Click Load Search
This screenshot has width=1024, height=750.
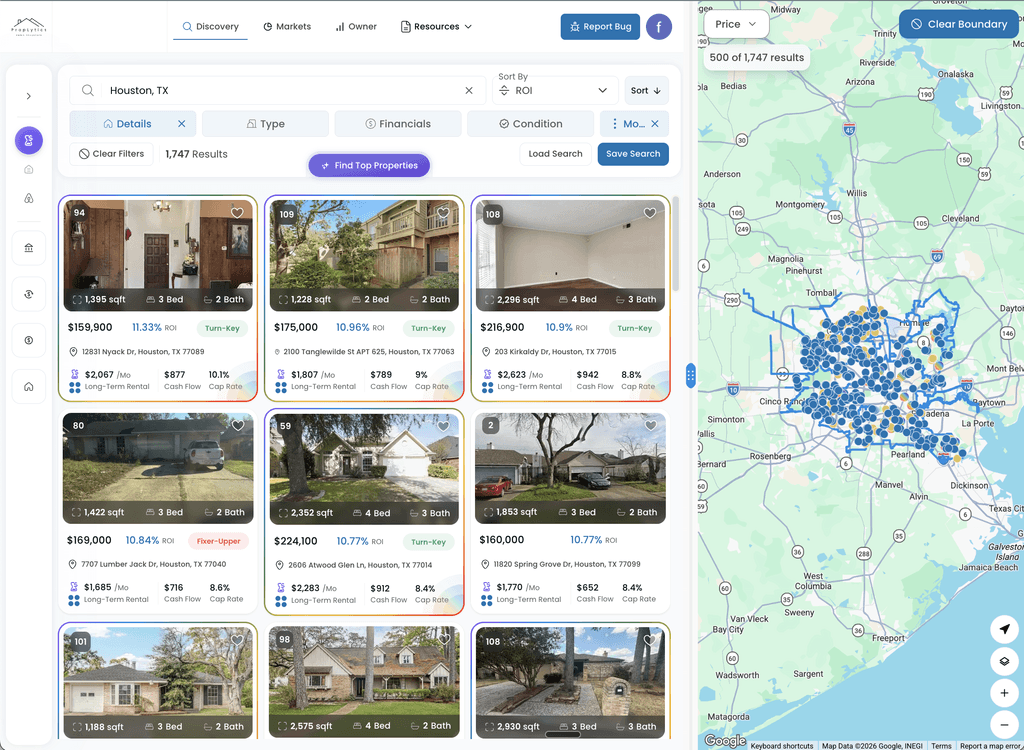click(555, 154)
